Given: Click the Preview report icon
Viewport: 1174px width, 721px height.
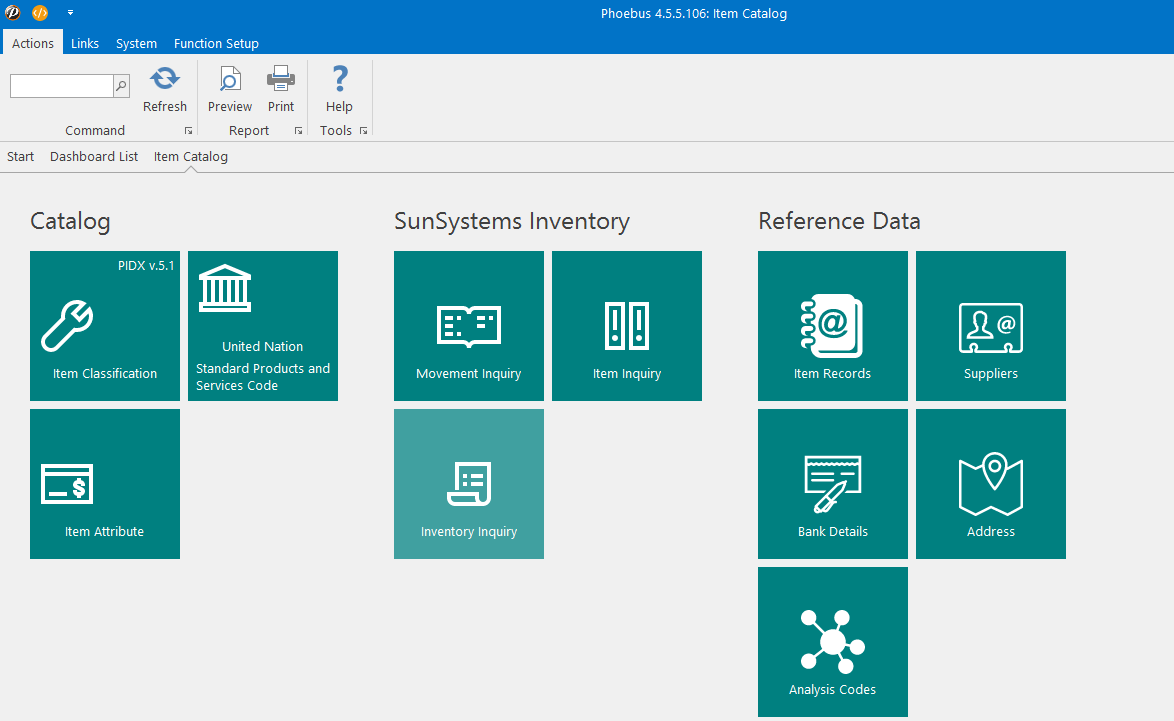Looking at the screenshot, I should tap(230, 79).
